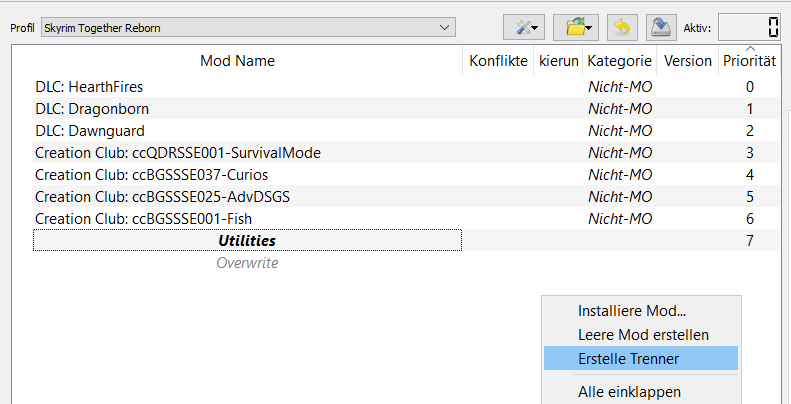Choose Erstelle Trenner menu entry

click(641, 358)
